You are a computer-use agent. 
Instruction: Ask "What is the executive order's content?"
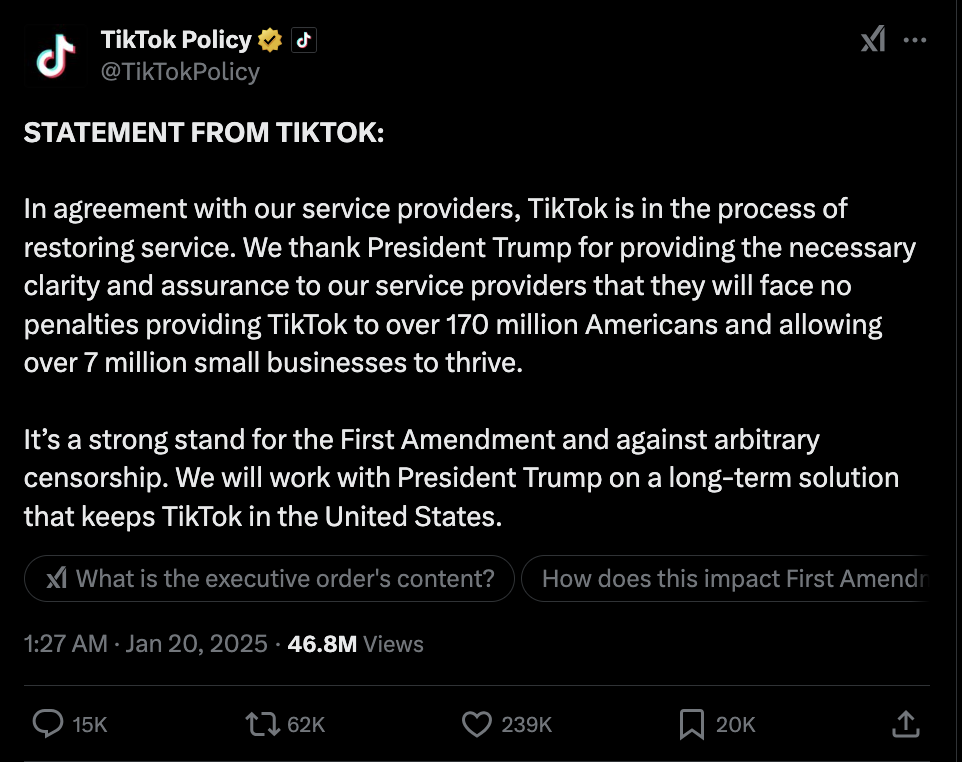[x=284, y=578]
